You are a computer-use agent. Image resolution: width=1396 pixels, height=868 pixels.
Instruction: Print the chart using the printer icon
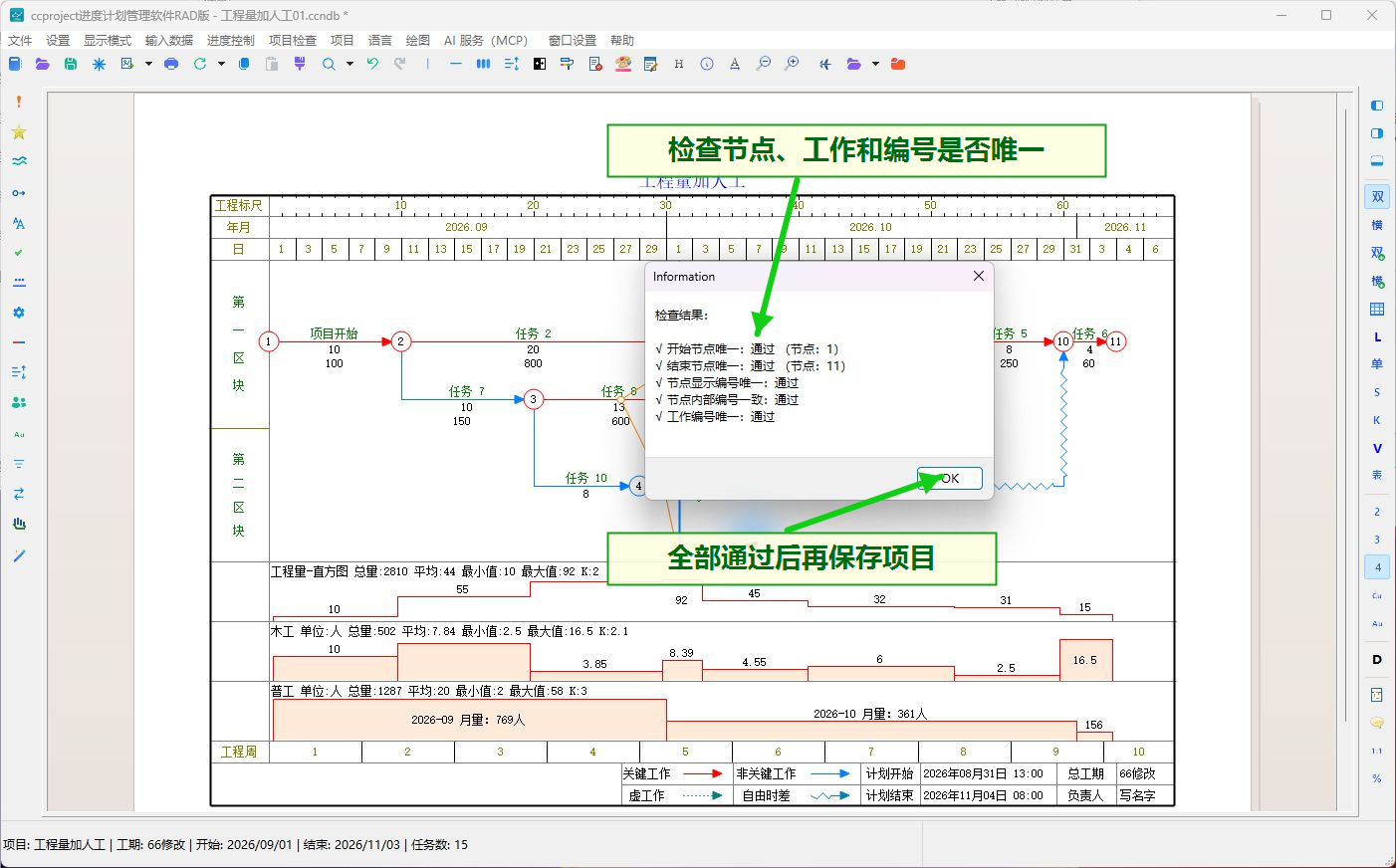point(171,64)
